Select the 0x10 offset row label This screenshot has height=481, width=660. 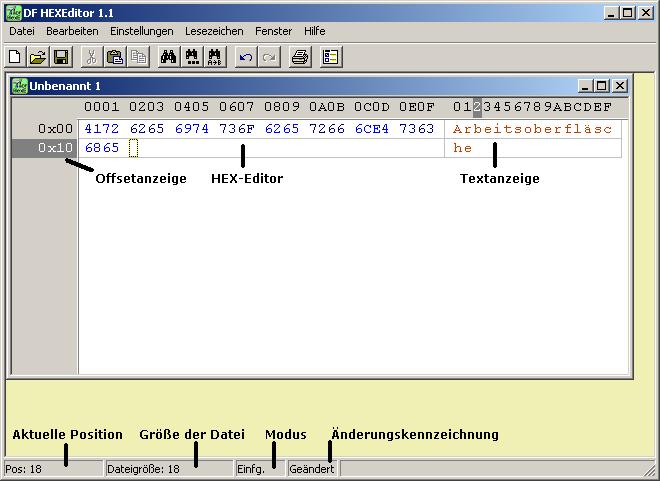[55, 148]
